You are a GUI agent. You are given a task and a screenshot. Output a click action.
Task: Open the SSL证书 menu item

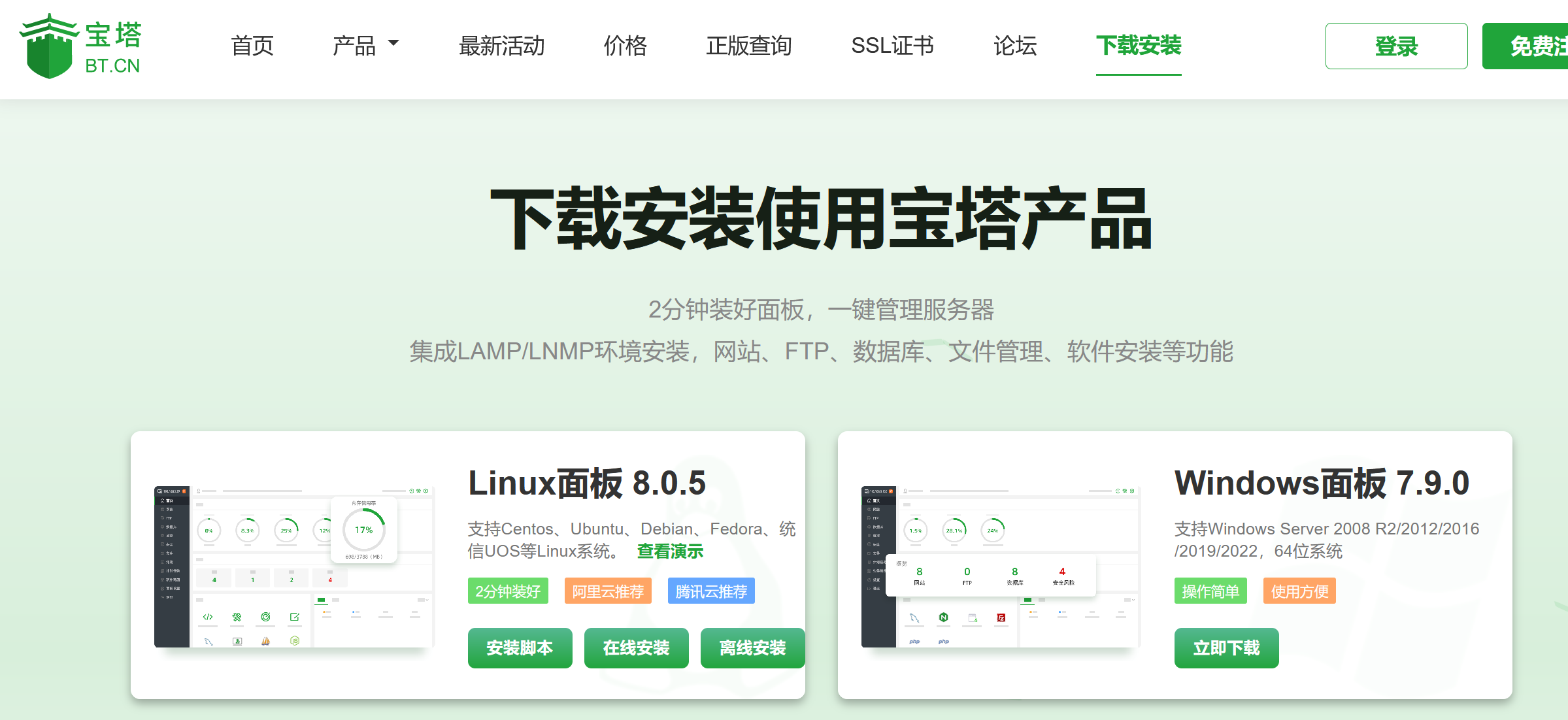click(x=892, y=46)
